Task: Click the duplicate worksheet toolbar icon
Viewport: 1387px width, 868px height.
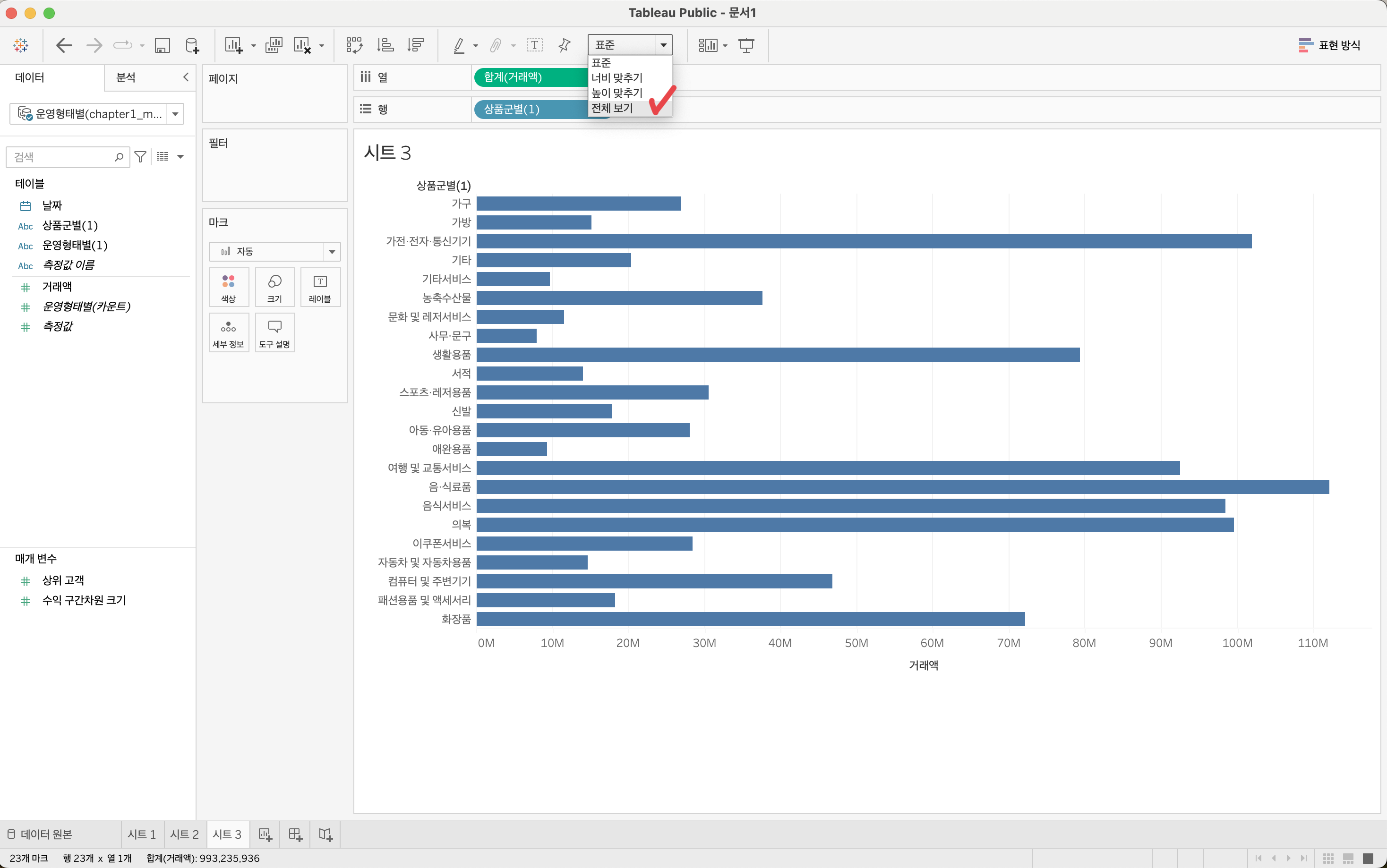Action: pyautogui.click(x=274, y=45)
